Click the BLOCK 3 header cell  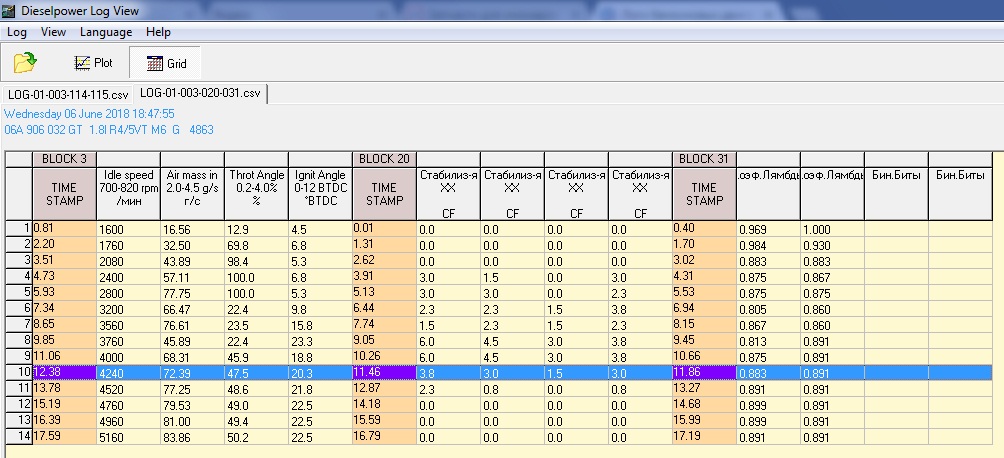pos(64,159)
